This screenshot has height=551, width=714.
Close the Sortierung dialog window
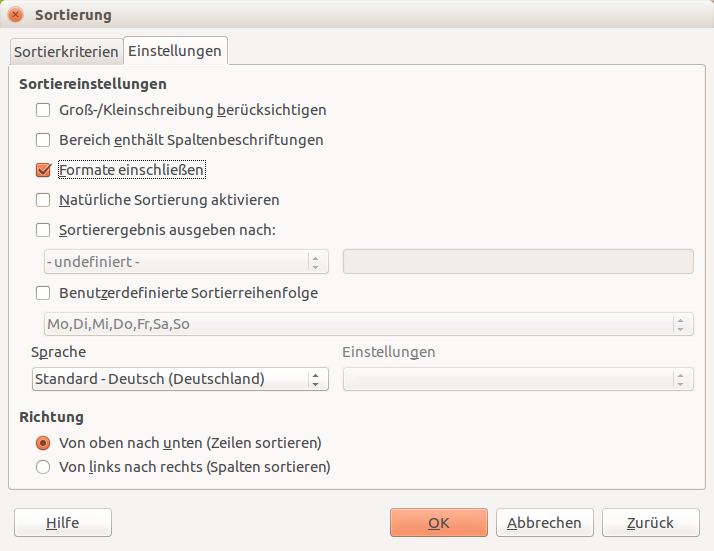click(x=15, y=15)
